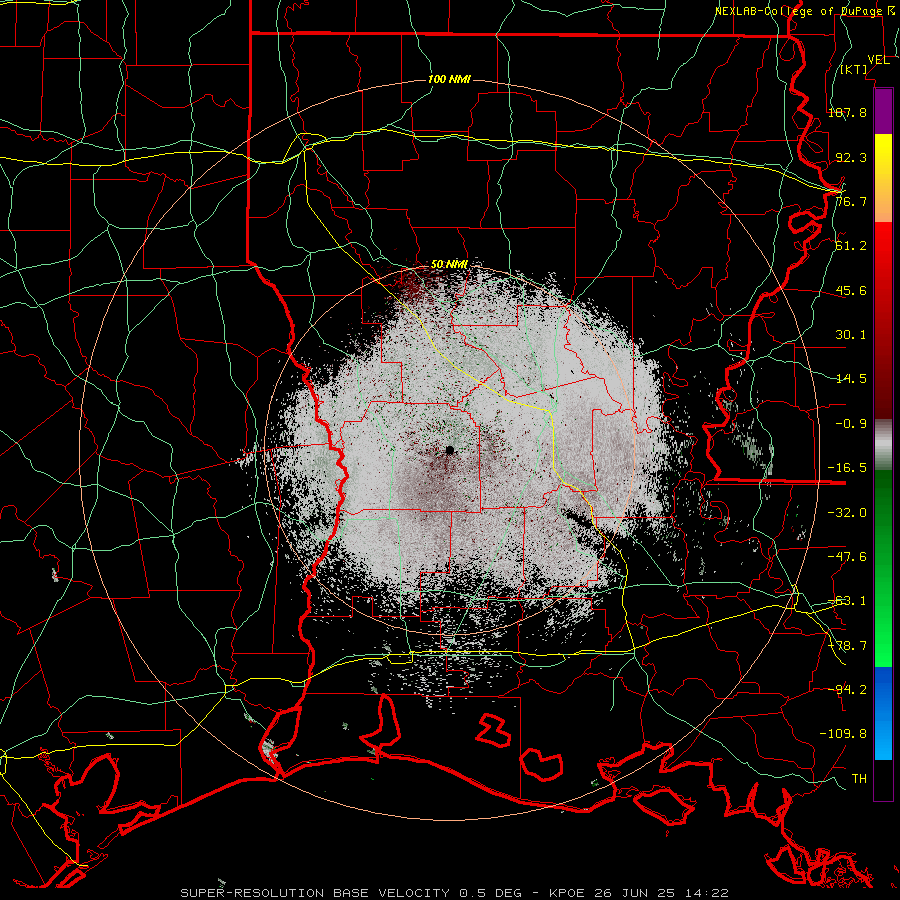Click the 45.6 velocity scale value
The width and height of the screenshot is (900, 900).
click(851, 290)
